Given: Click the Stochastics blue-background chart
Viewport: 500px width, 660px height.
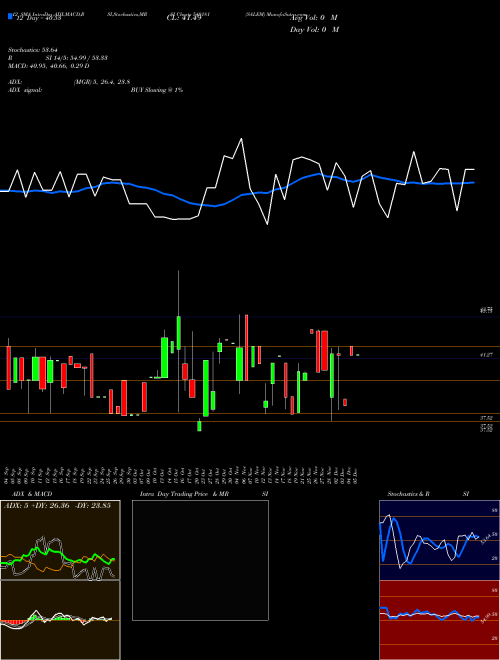Looking at the screenshot, I should [x=439, y=540].
